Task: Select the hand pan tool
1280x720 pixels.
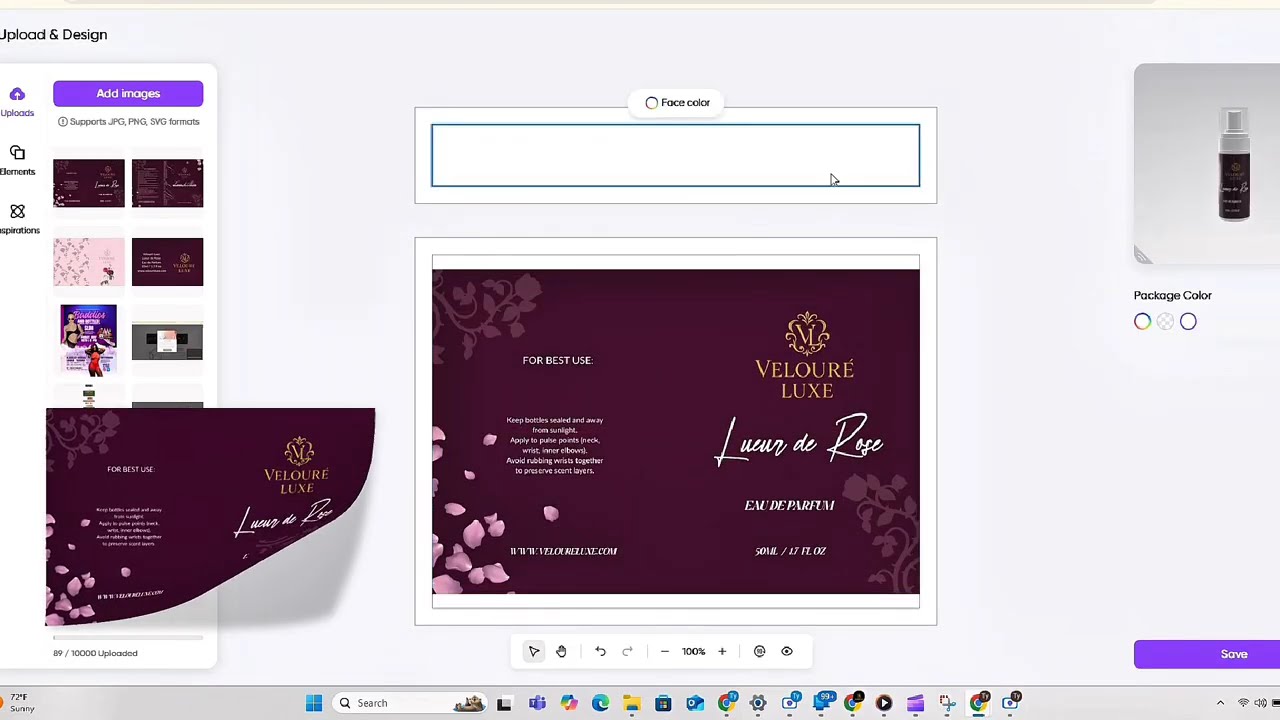Action: 561,651
